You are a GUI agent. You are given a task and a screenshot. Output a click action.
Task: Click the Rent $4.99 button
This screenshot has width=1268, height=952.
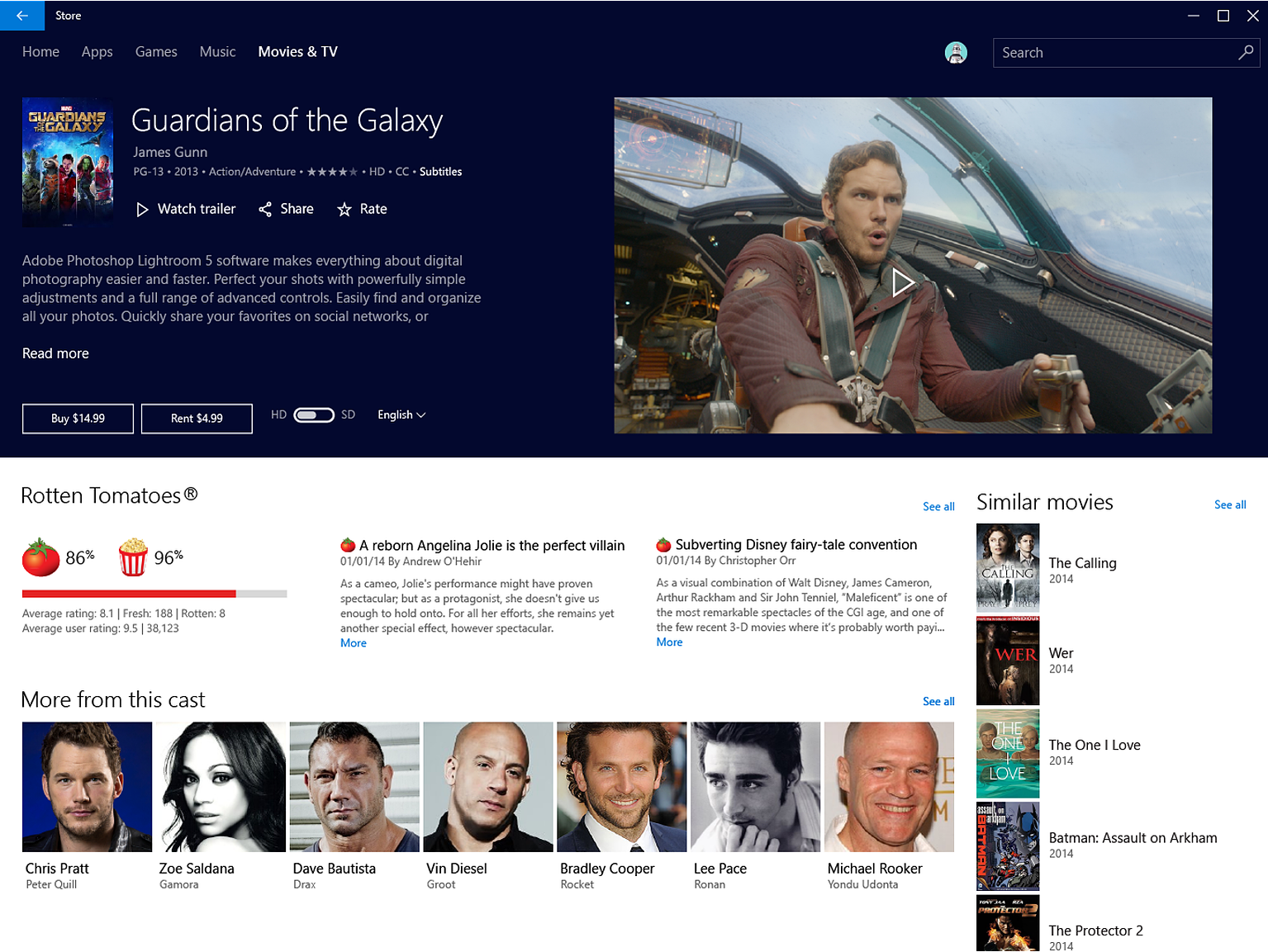[197, 419]
